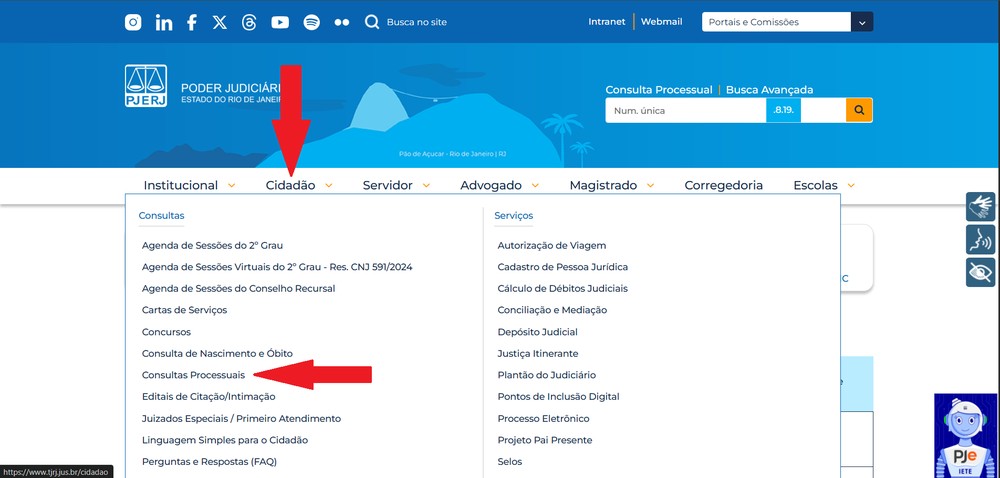Click the Intranet link

[607, 22]
